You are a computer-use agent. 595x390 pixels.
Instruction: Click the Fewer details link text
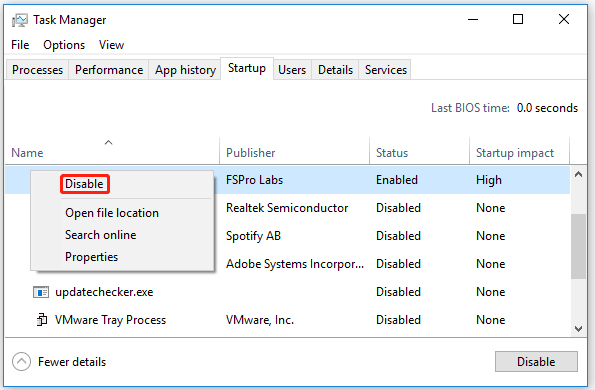(x=72, y=362)
